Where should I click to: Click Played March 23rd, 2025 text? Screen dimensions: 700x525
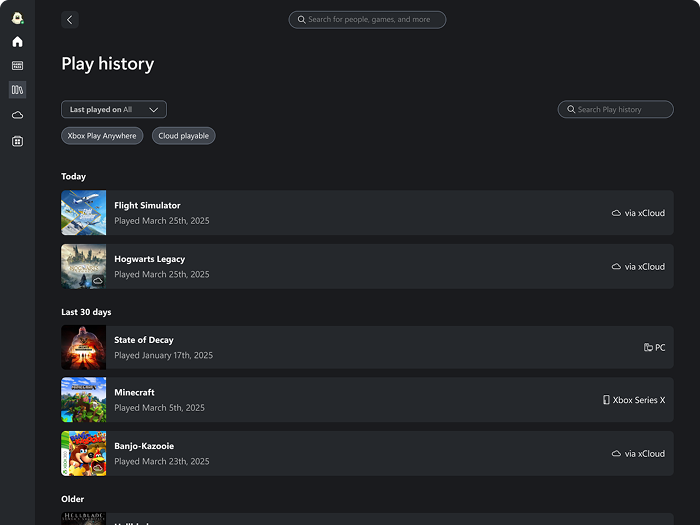(x=162, y=461)
